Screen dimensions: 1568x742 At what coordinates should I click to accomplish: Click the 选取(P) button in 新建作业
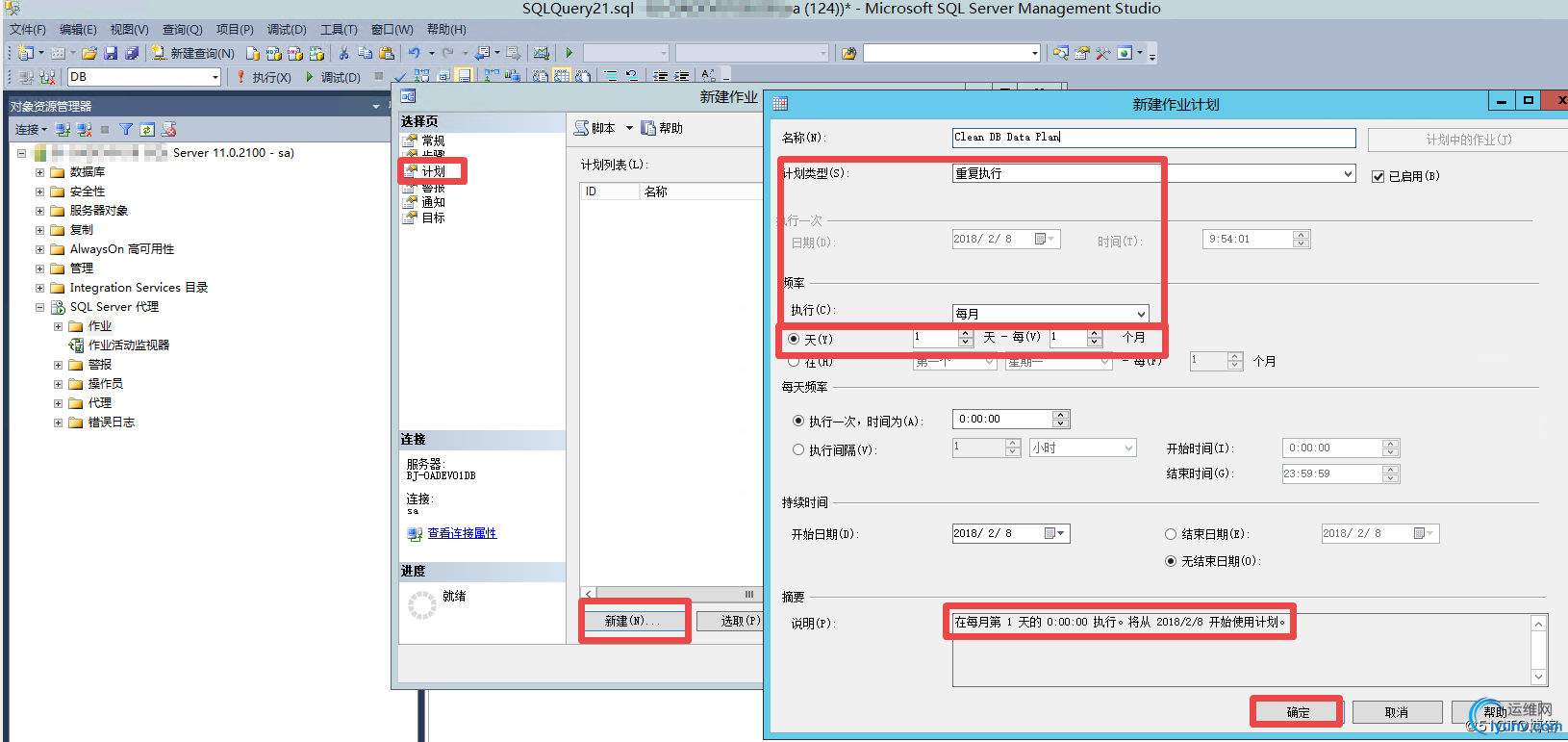click(x=731, y=621)
